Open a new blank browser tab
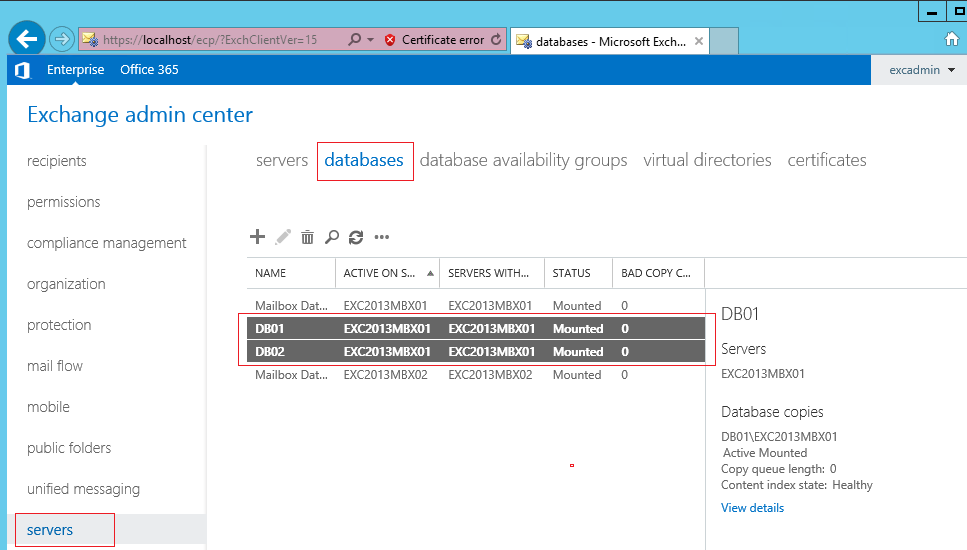967x550 pixels. click(725, 41)
